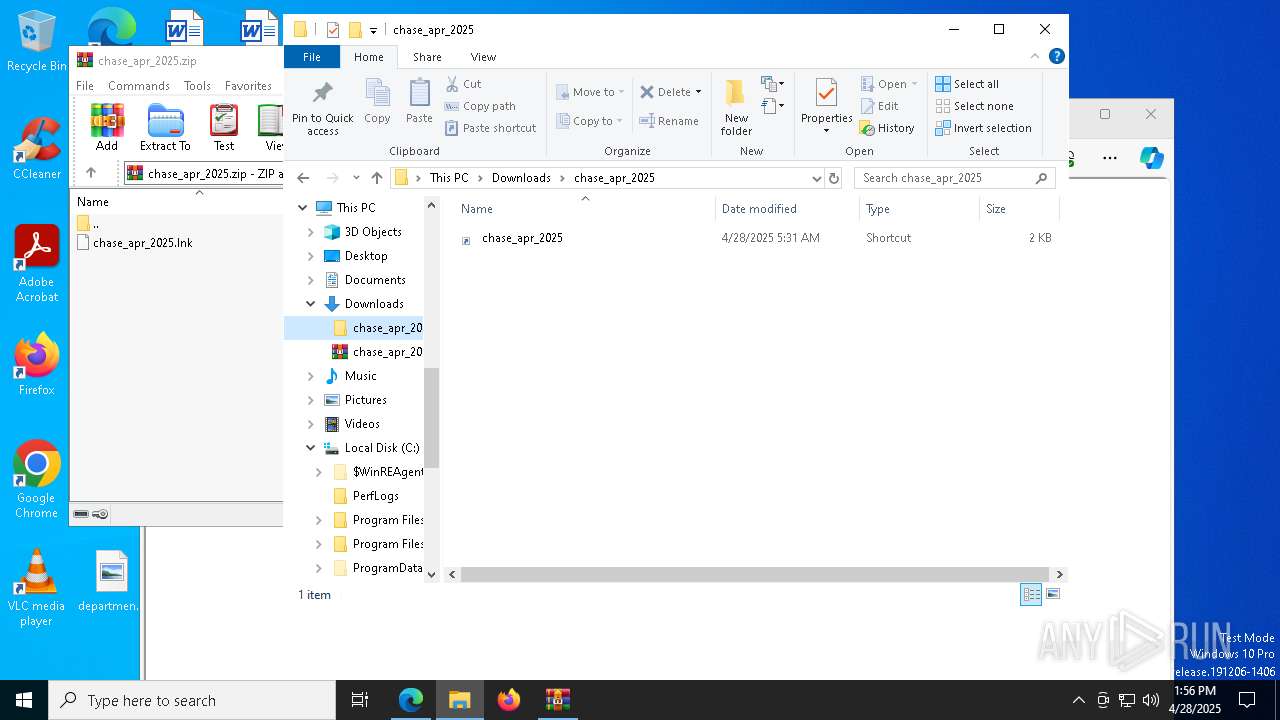The height and width of the screenshot is (720, 1280).
Task: Click the Paste button in ribbon
Action: 419,102
